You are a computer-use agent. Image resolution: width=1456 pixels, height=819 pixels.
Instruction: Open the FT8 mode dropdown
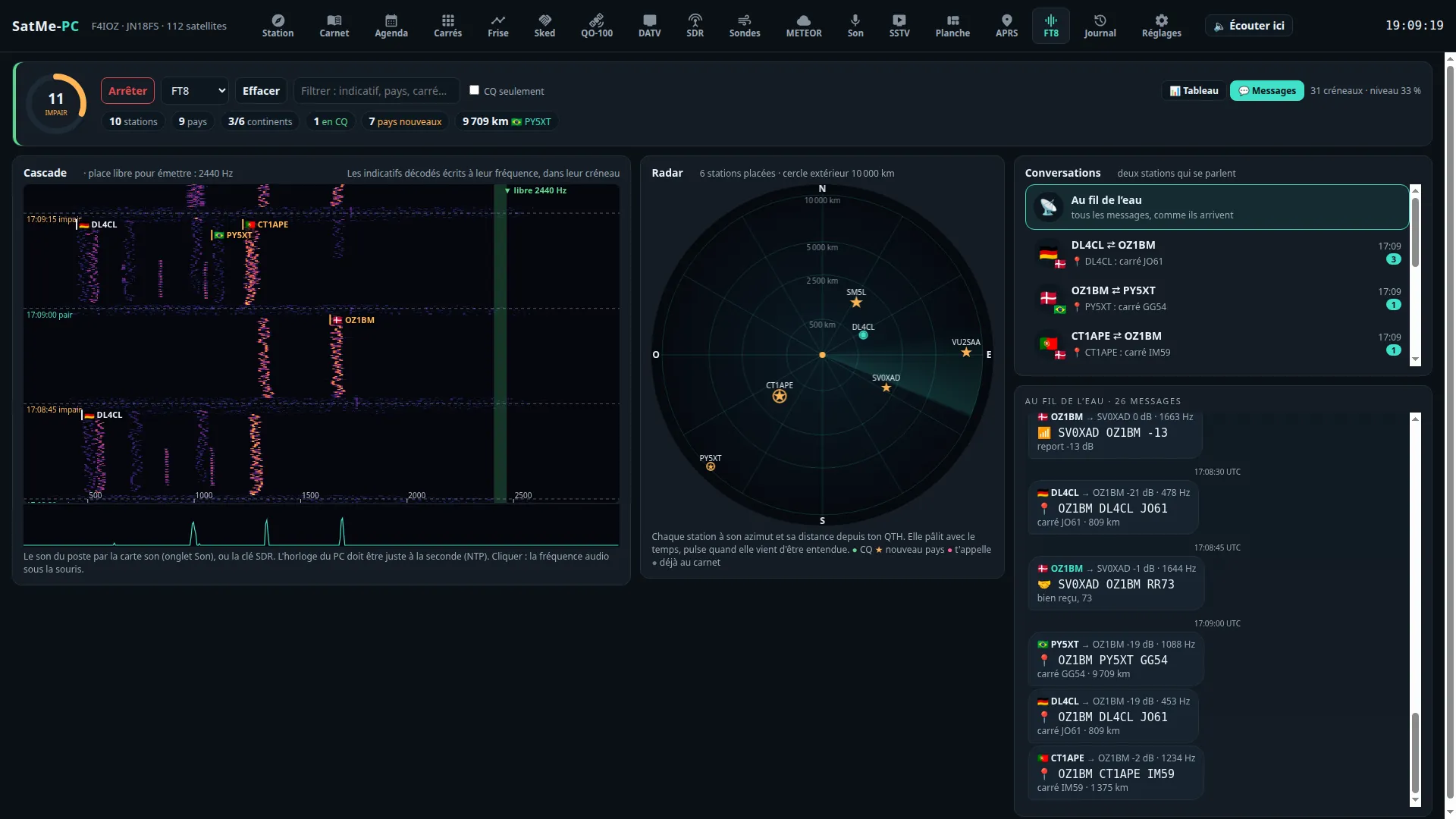point(195,91)
